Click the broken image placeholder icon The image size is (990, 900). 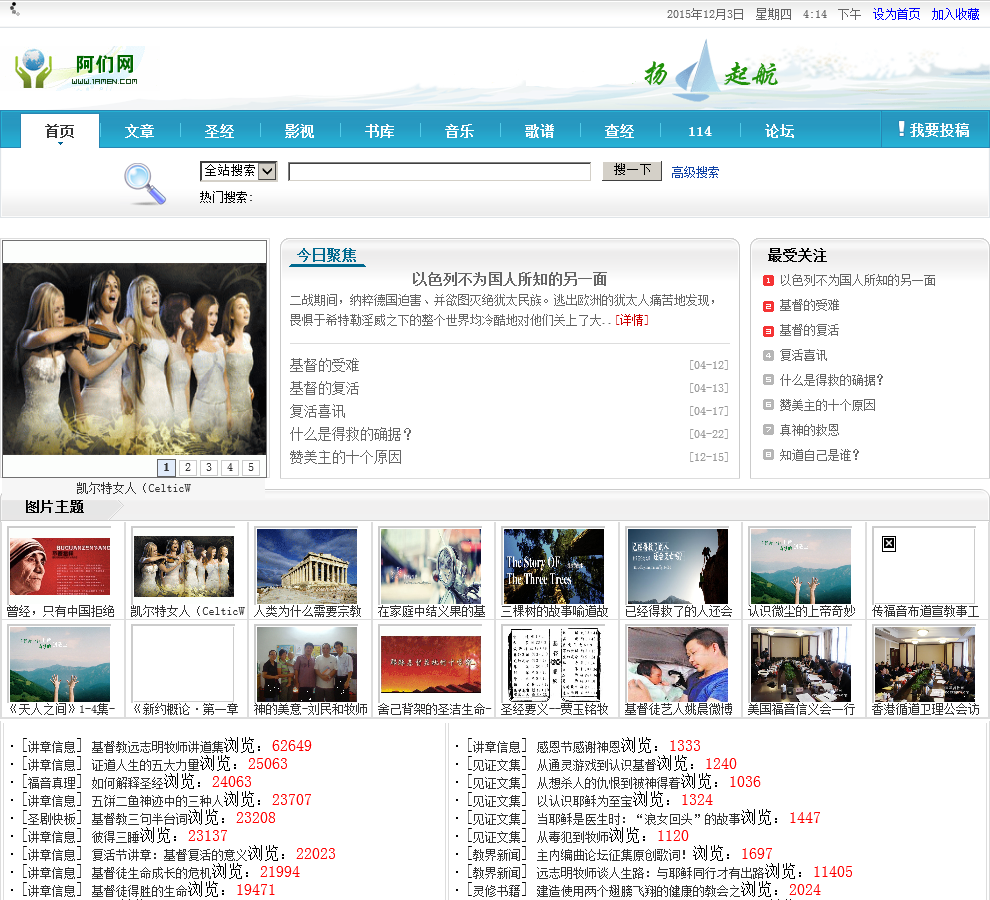pos(888,544)
